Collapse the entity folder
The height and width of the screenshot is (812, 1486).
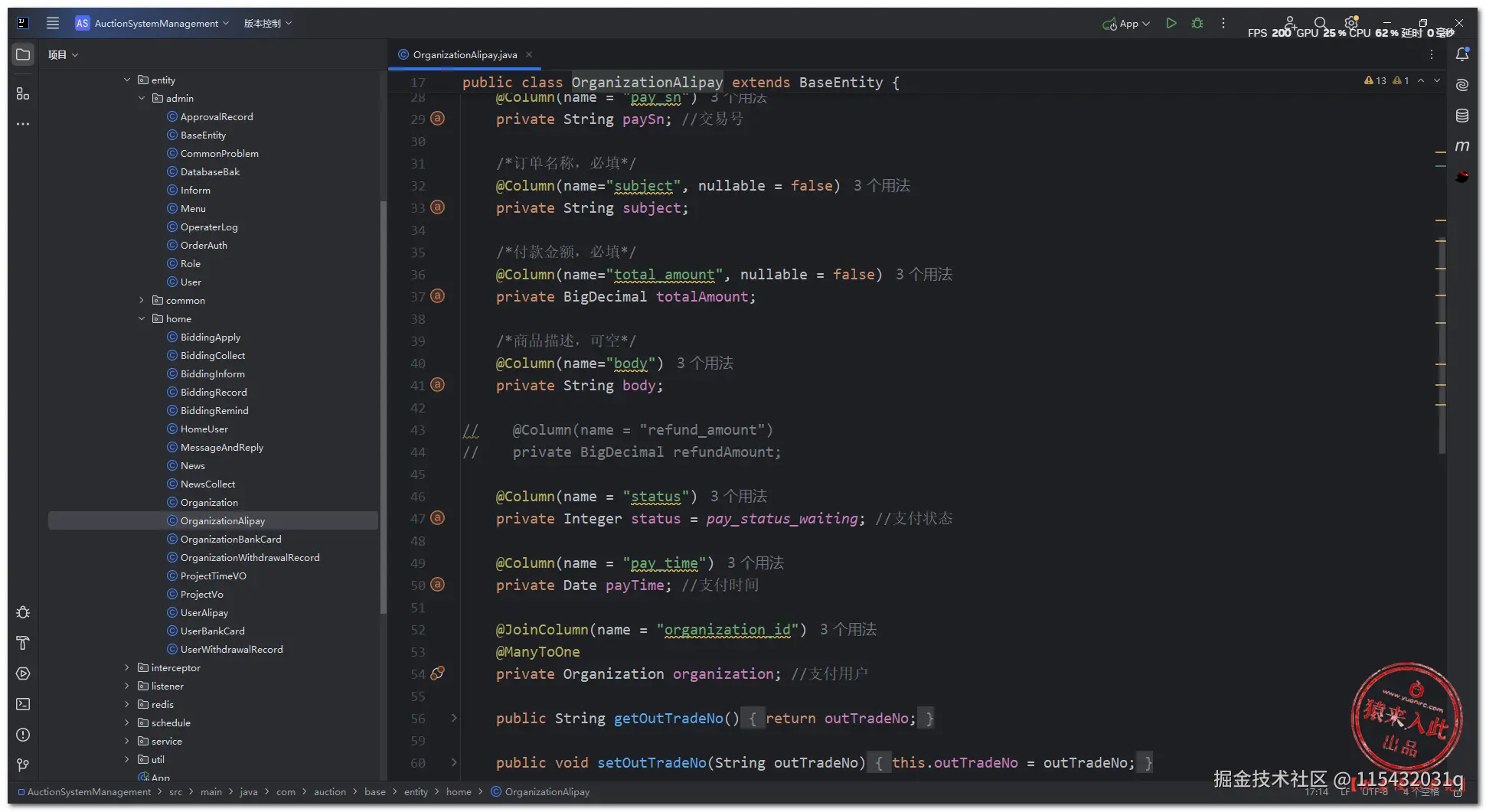127,80
